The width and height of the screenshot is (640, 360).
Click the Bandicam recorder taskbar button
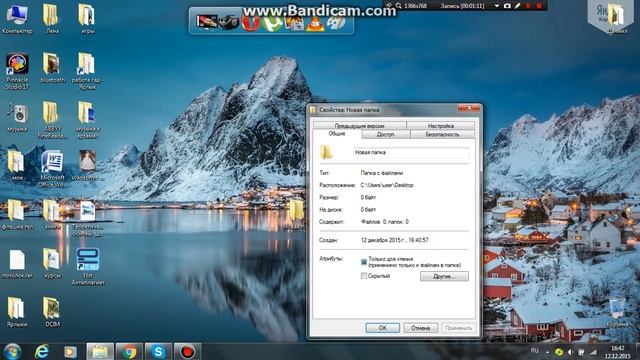pyautogui.click(x=188, y=351)
